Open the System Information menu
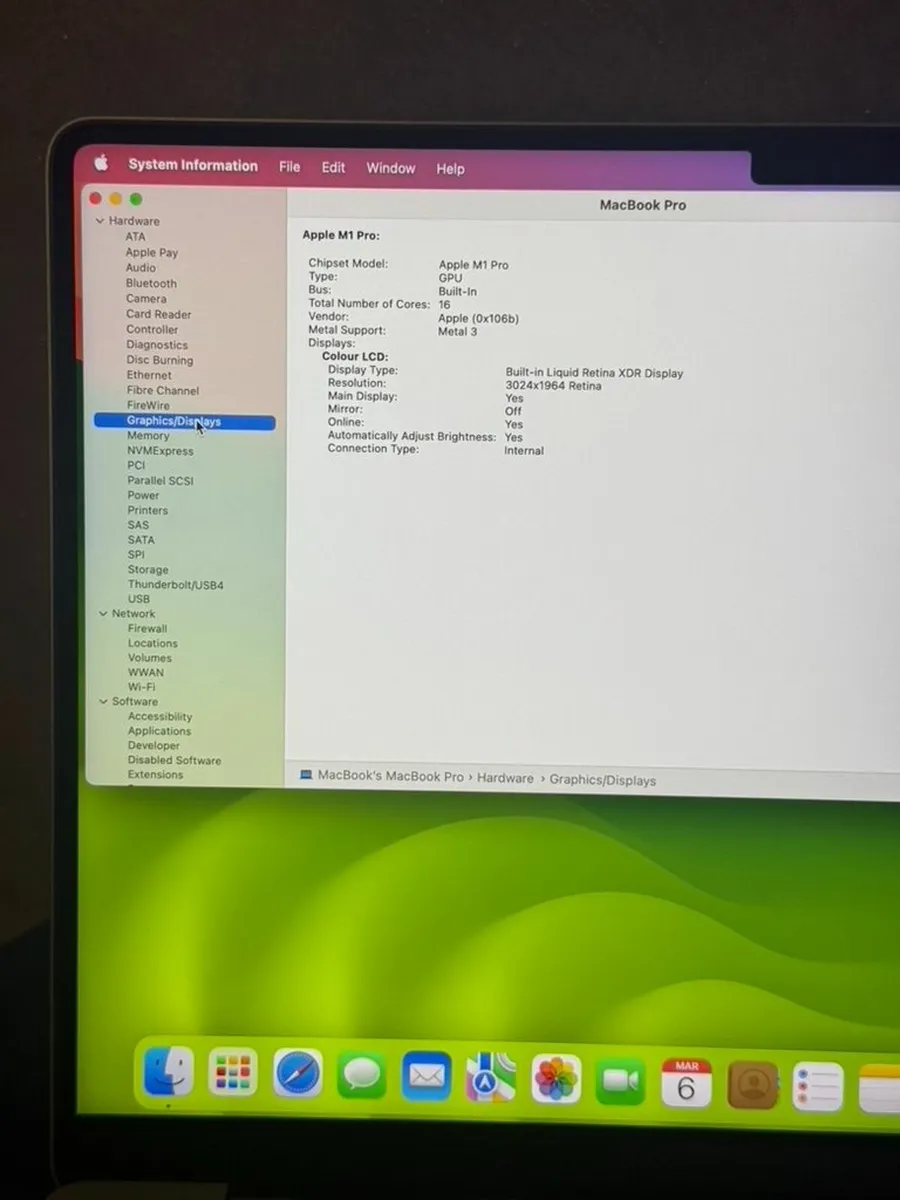This screenshot has width=900, height=1200. click(193, 166)
